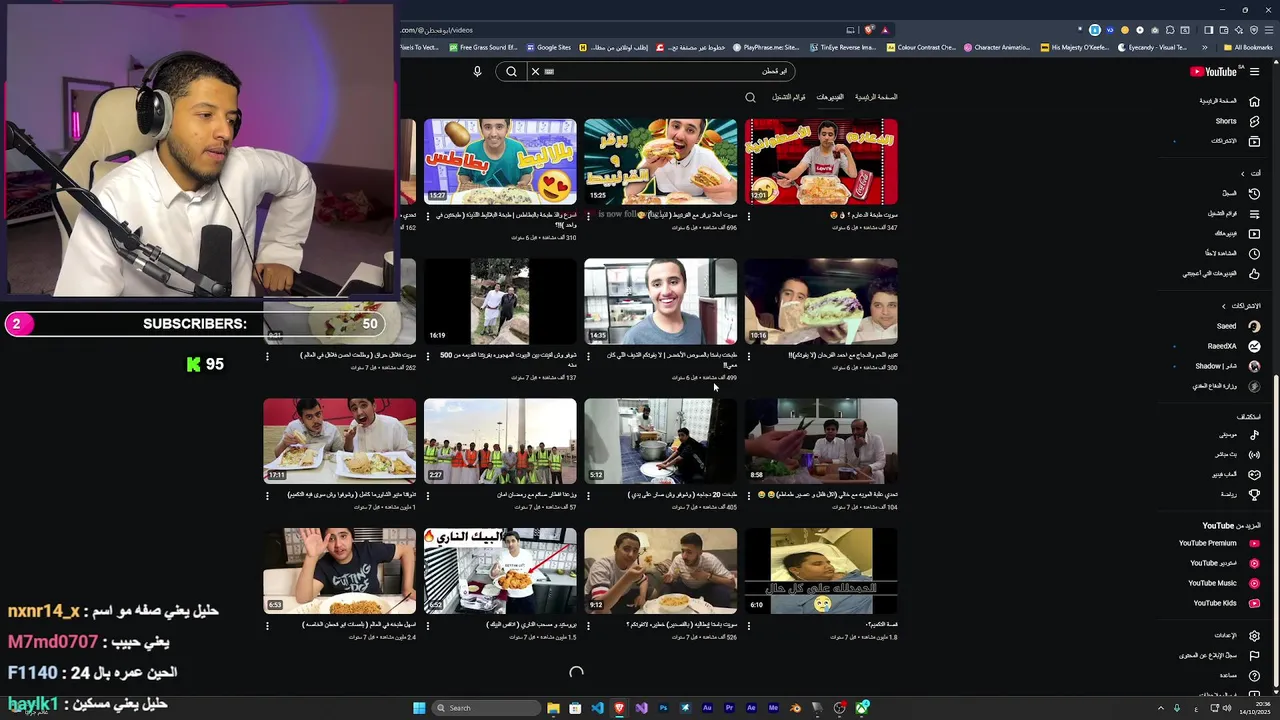The width and height of the screenshot is (1280, 720).
Task: Open Gaming in the Explore section
Action: (x=1236, y=474)
